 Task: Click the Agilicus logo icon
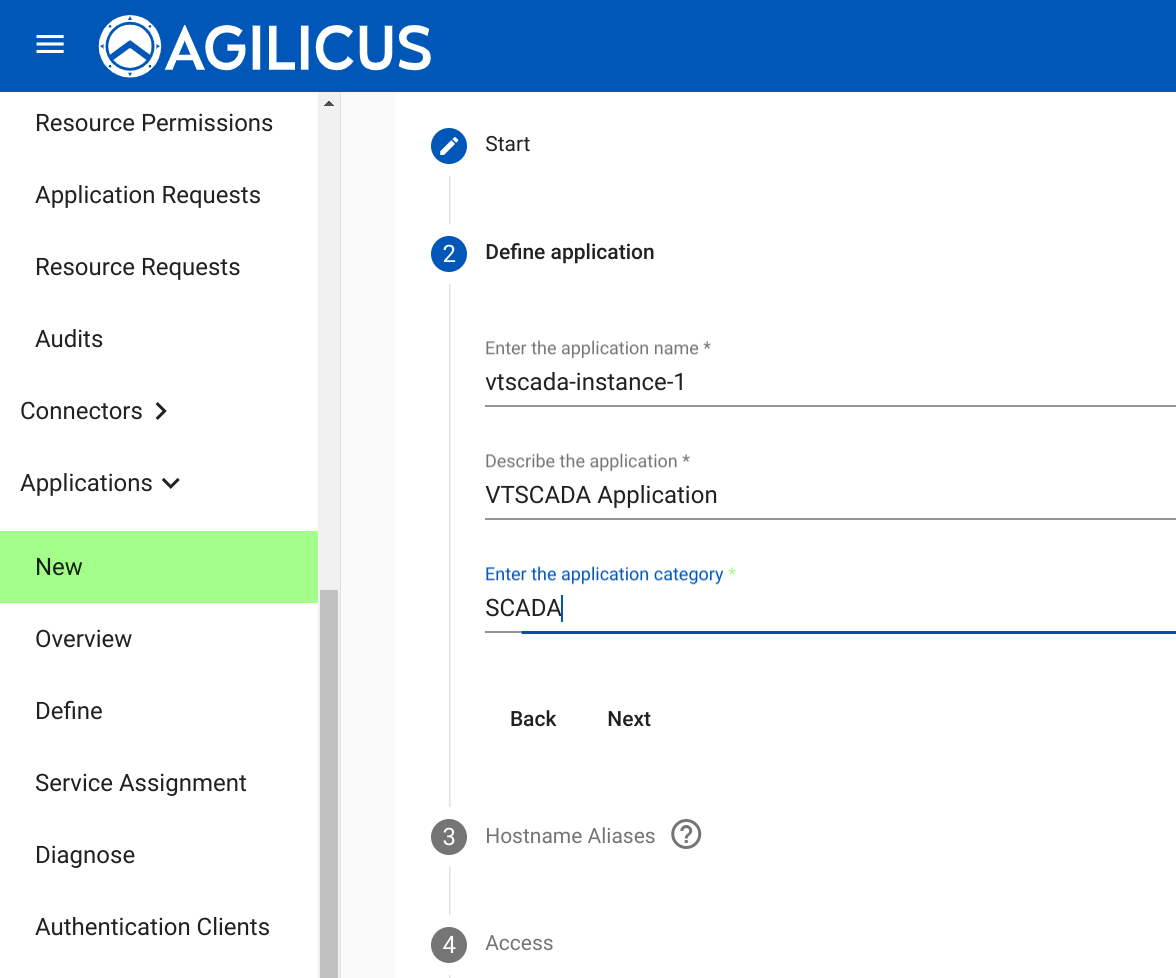pyautogui.click(x=130, y=46)
